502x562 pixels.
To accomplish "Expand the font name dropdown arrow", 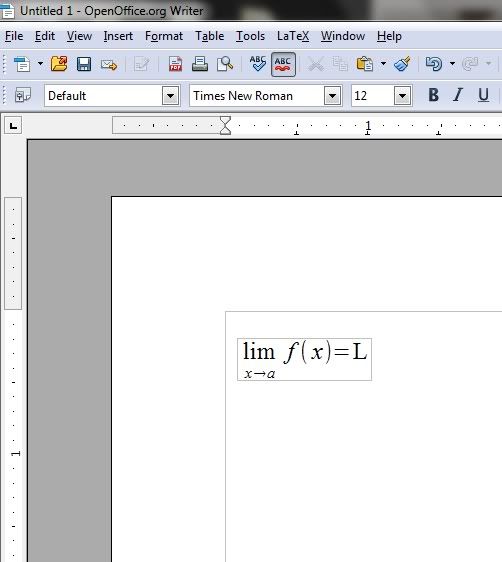I will pyautogui.click(x=333, y=96).
